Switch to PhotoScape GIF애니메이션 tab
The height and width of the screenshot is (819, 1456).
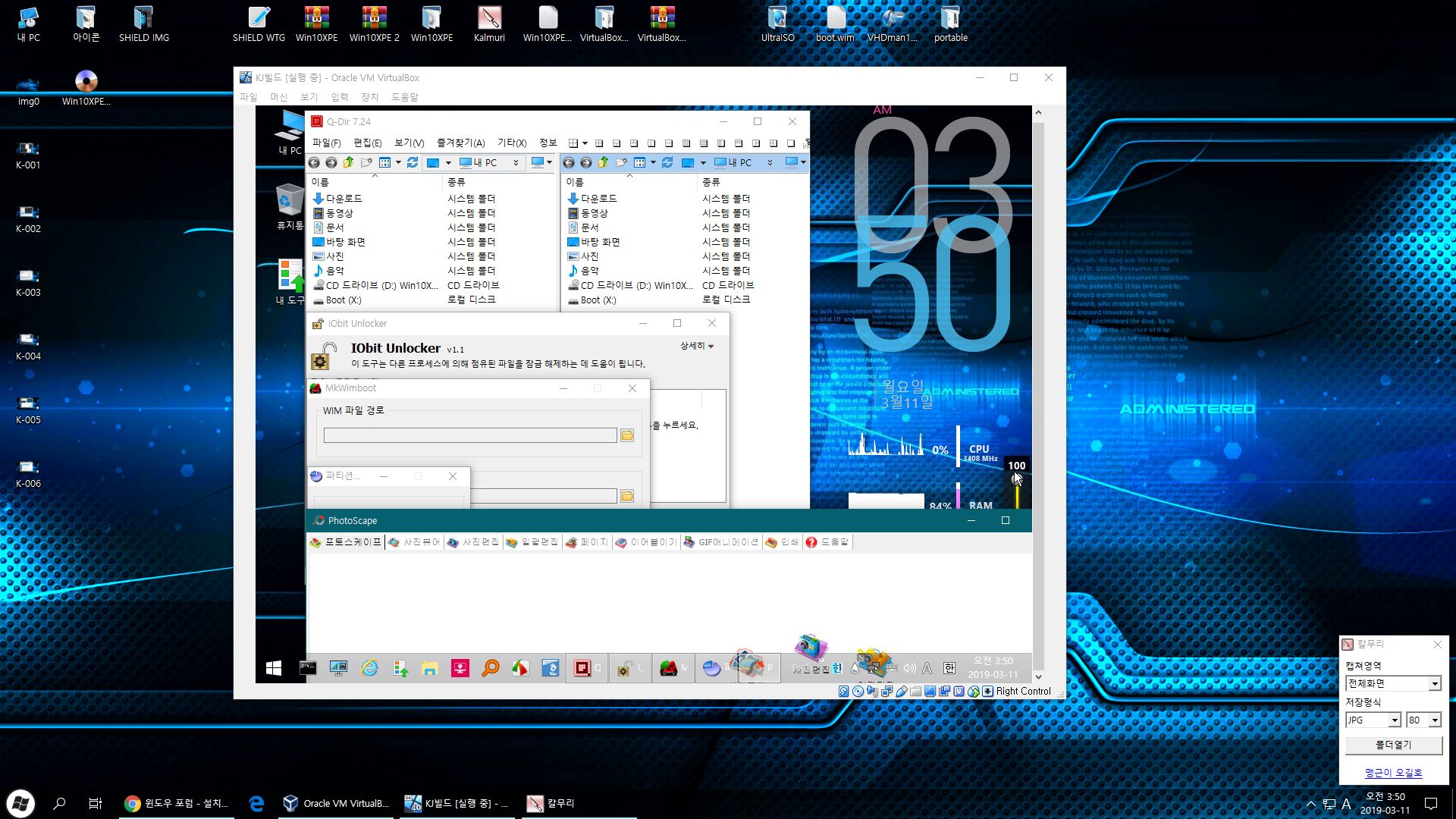point(721,542)
